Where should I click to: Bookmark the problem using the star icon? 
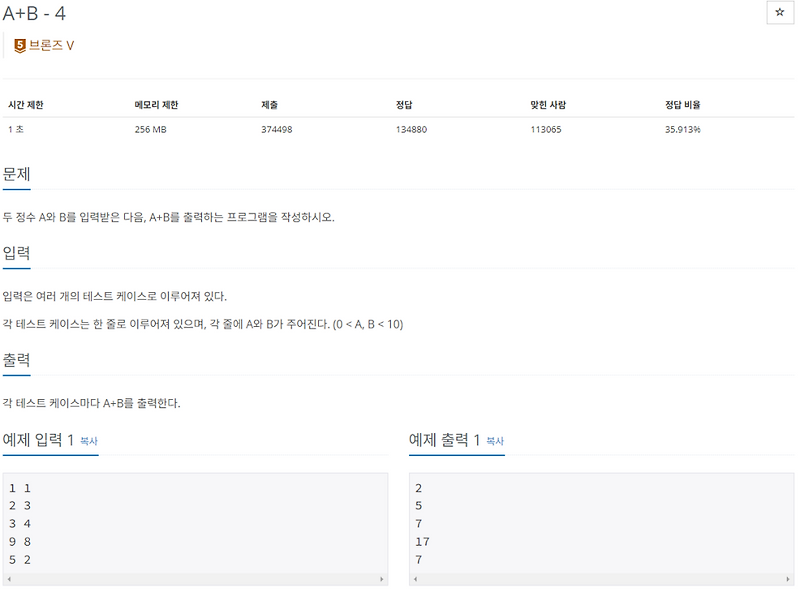click(778, 12)
